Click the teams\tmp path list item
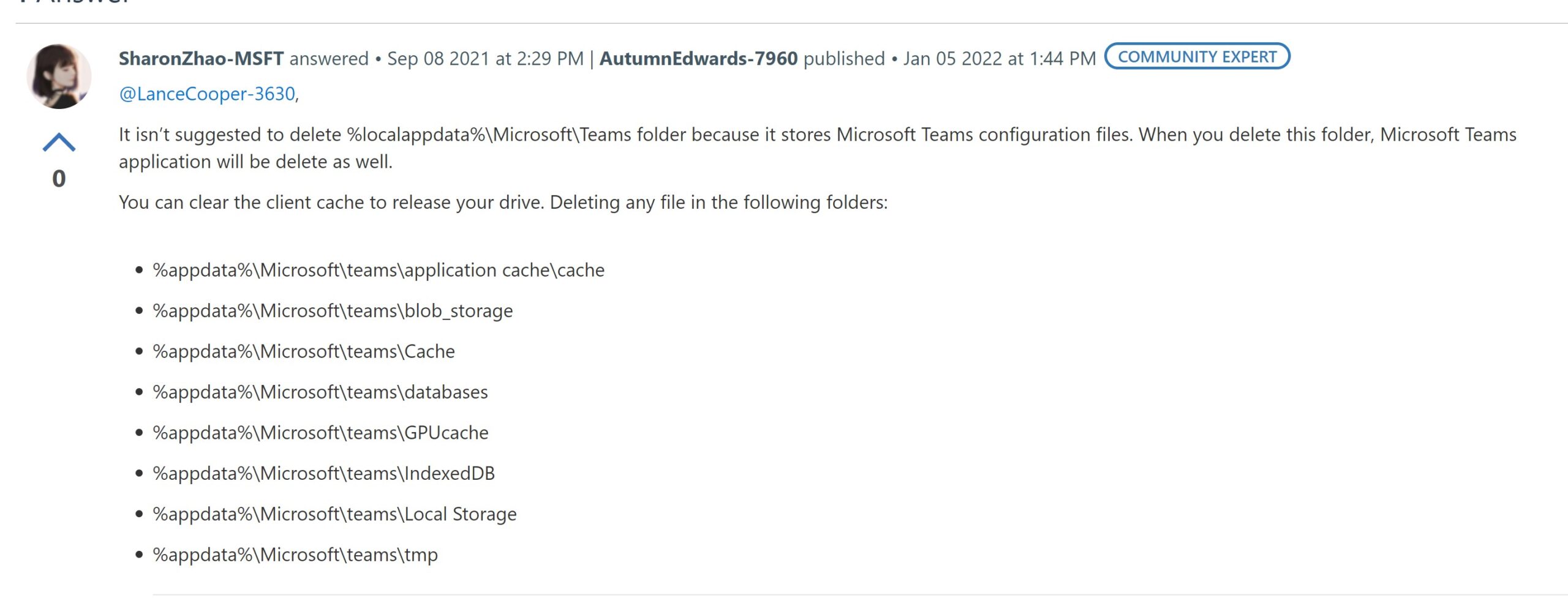Image resolution: width=1568 pixels, height=598 pixels. [x=295, y=555]
